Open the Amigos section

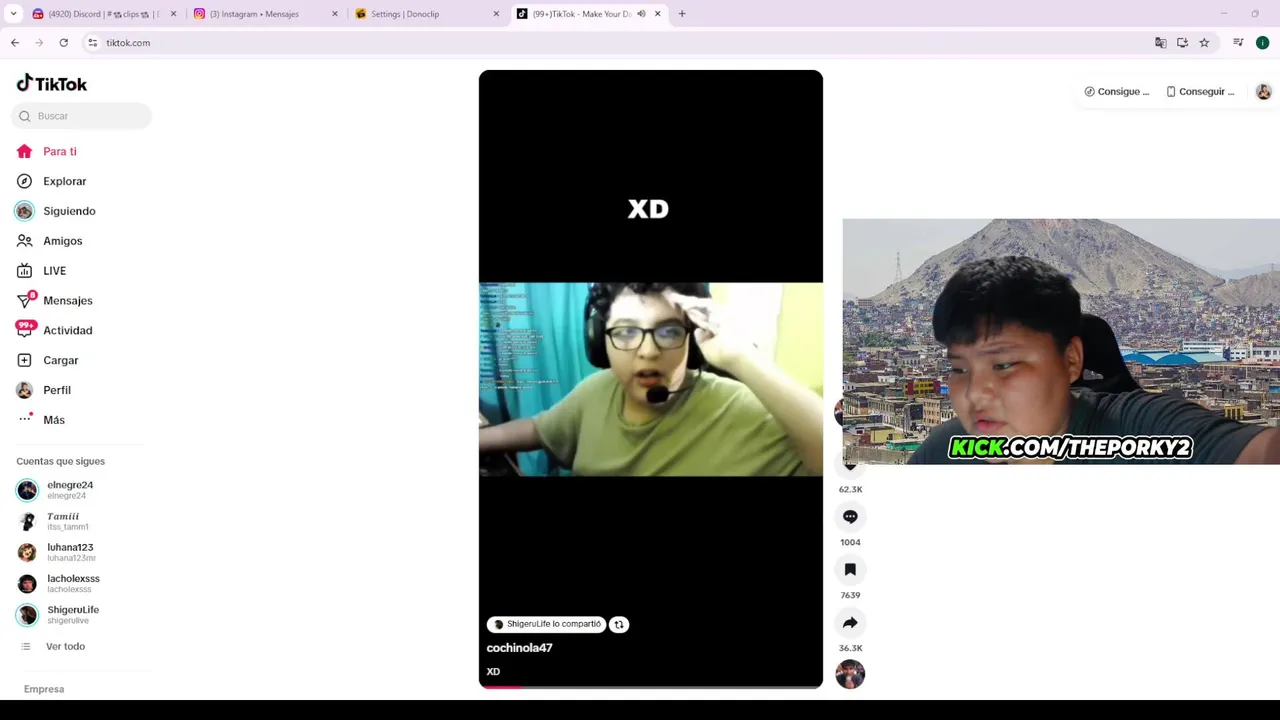pos(62,241)
